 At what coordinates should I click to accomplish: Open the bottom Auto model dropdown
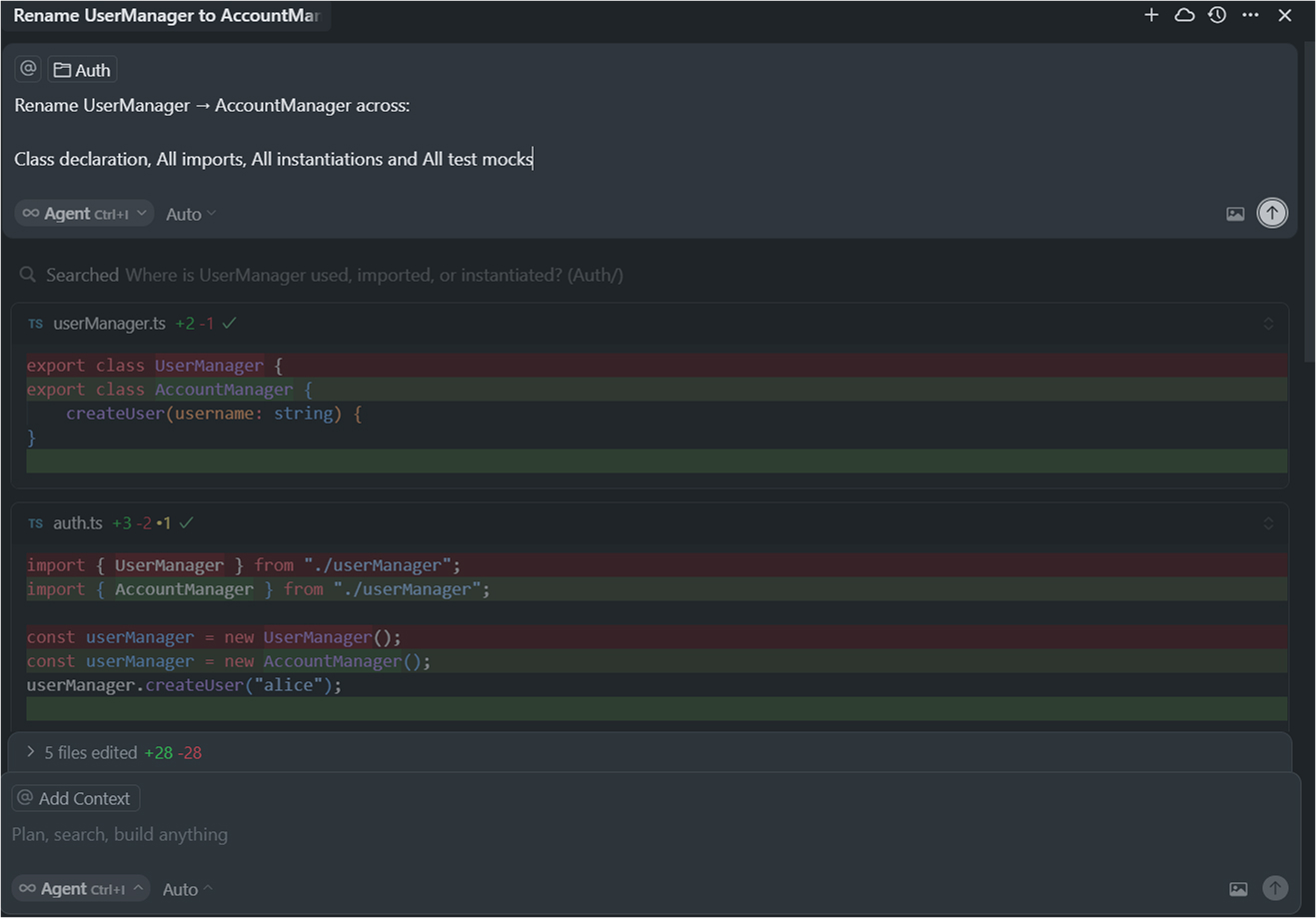click(x=188, y=889)
